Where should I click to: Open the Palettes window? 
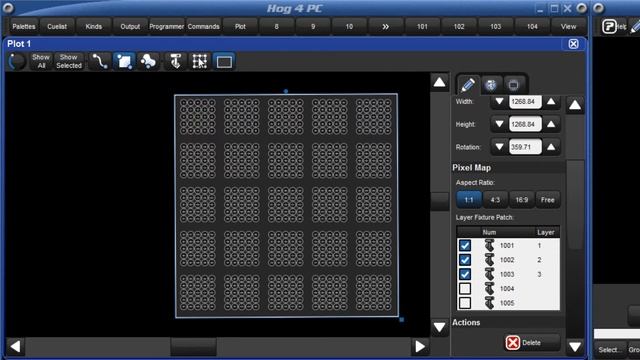[x=24, y=27]
